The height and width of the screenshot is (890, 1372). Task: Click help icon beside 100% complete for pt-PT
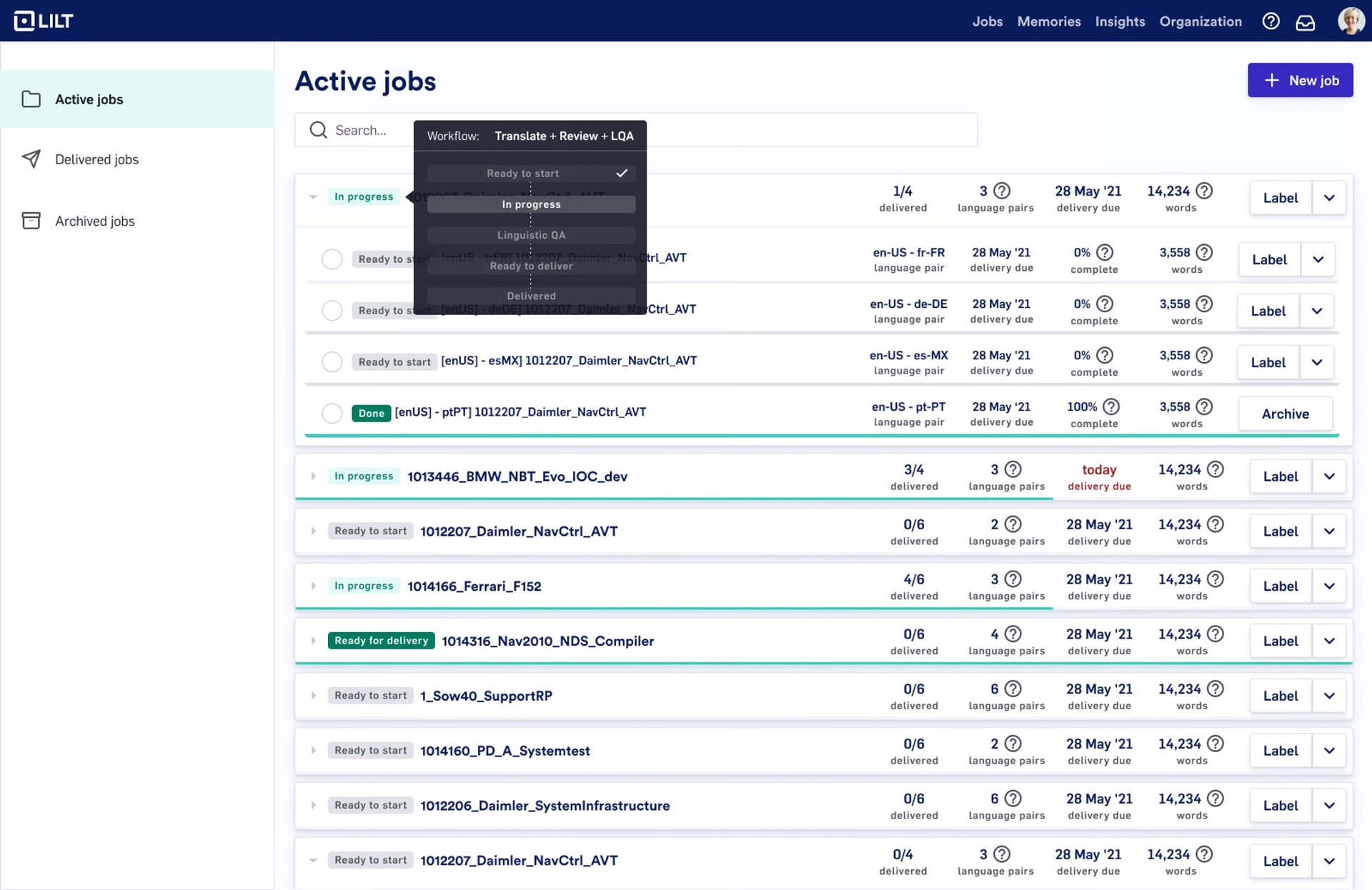1111,406
